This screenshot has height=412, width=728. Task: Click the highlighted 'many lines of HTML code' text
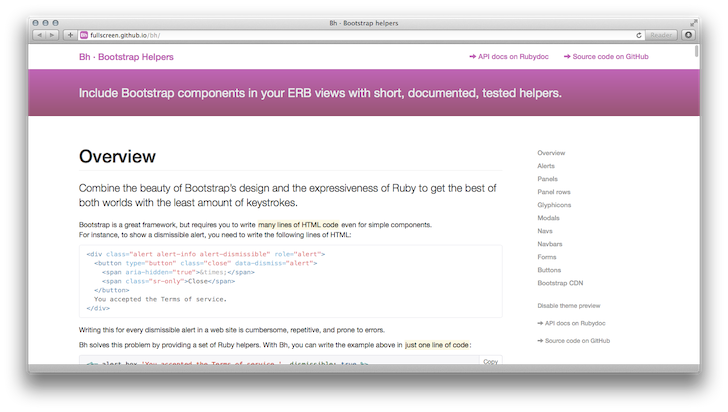(298, 225)
